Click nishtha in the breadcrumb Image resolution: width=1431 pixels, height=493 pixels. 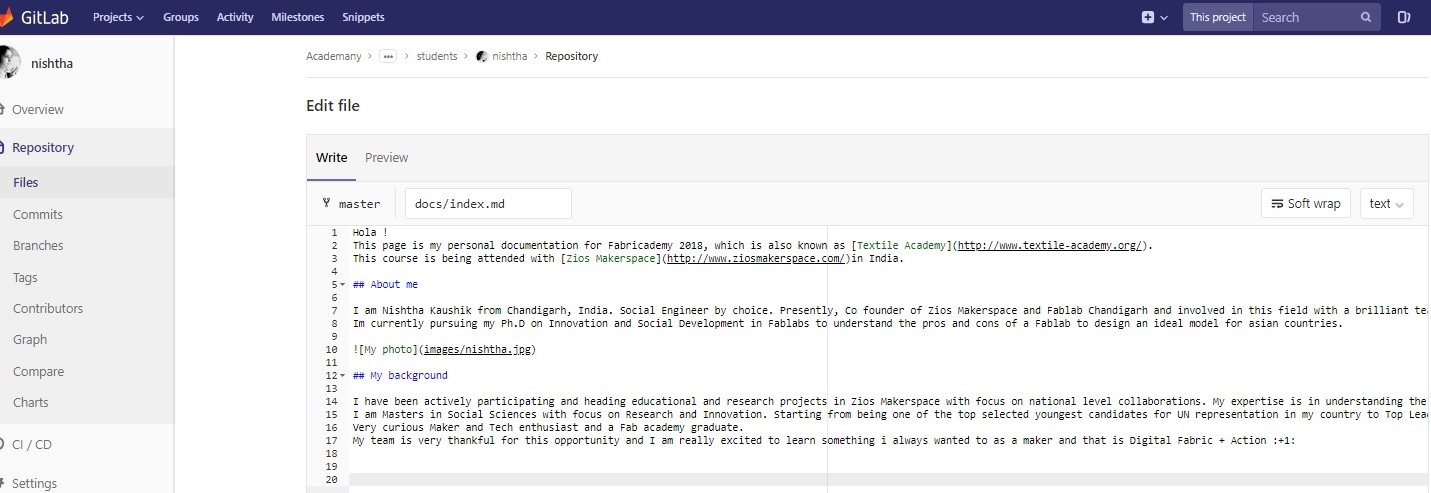509,56
